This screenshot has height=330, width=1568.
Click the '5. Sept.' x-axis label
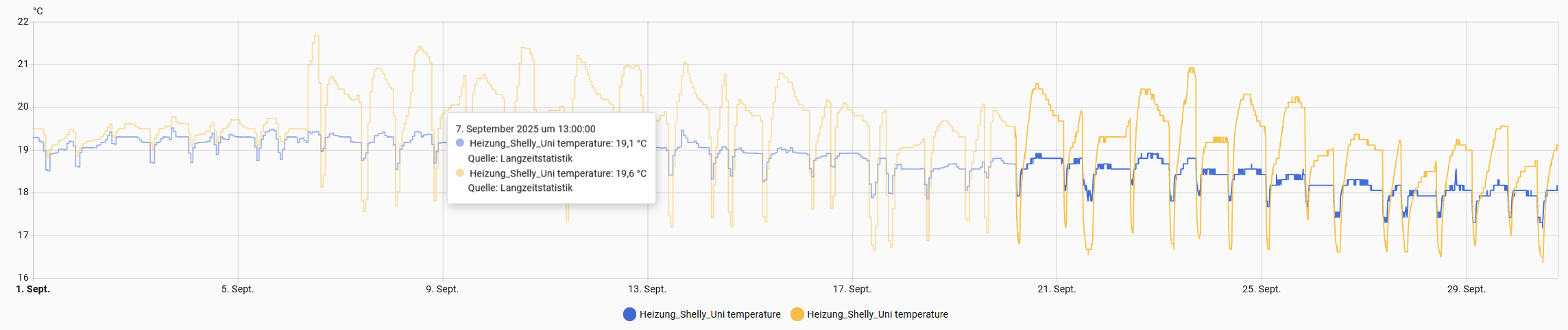pos(237,289)
